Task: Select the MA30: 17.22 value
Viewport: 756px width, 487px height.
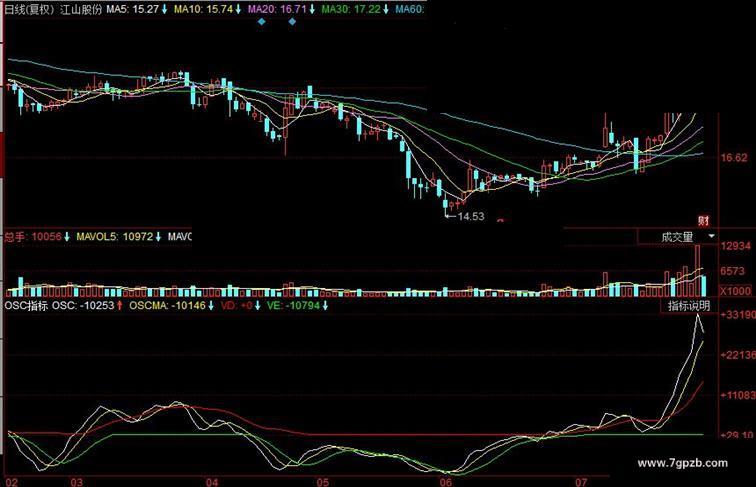Action: pos(351,9)
